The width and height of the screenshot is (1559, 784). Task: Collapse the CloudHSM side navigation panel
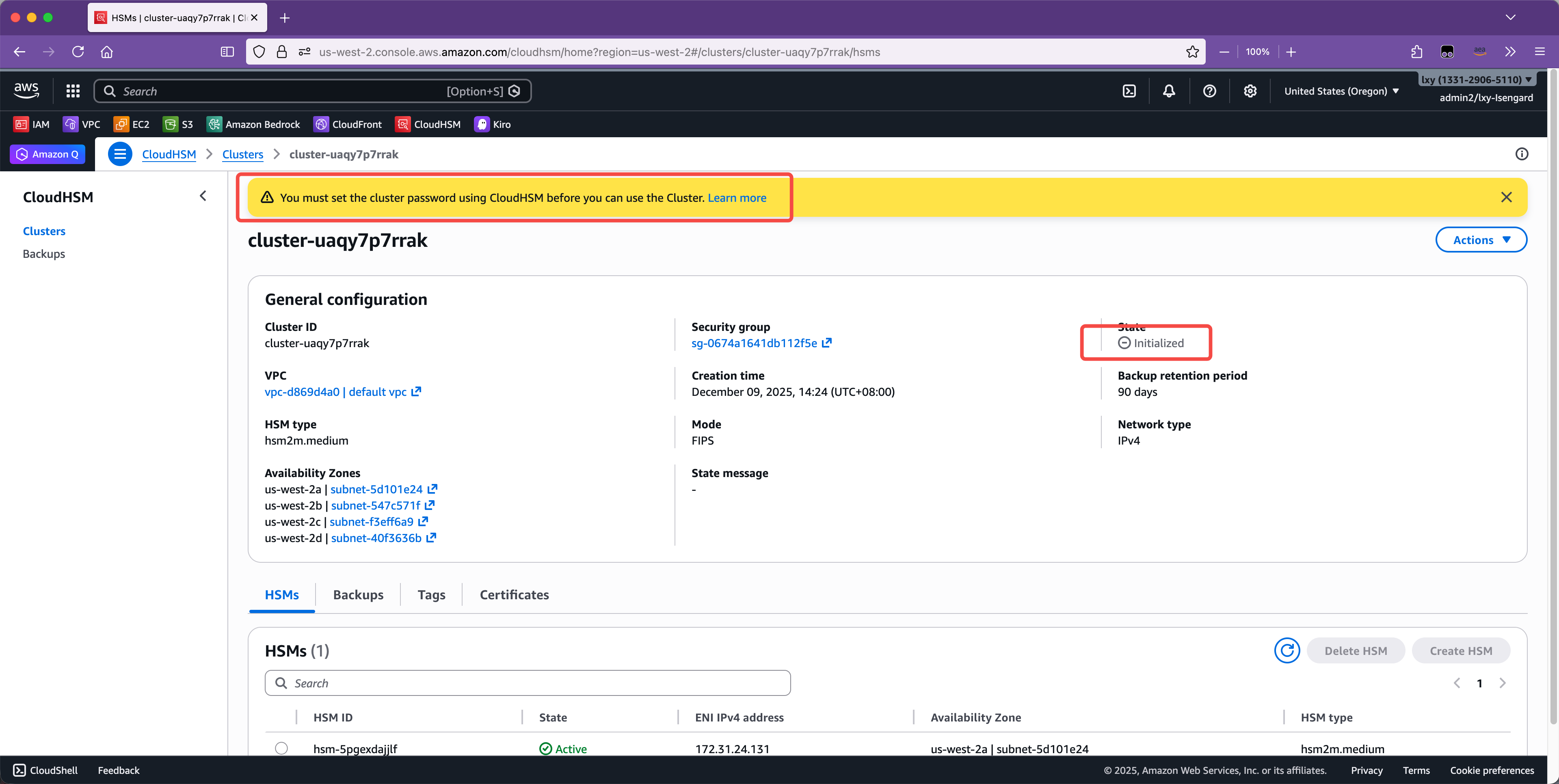(x=203, y=196)
